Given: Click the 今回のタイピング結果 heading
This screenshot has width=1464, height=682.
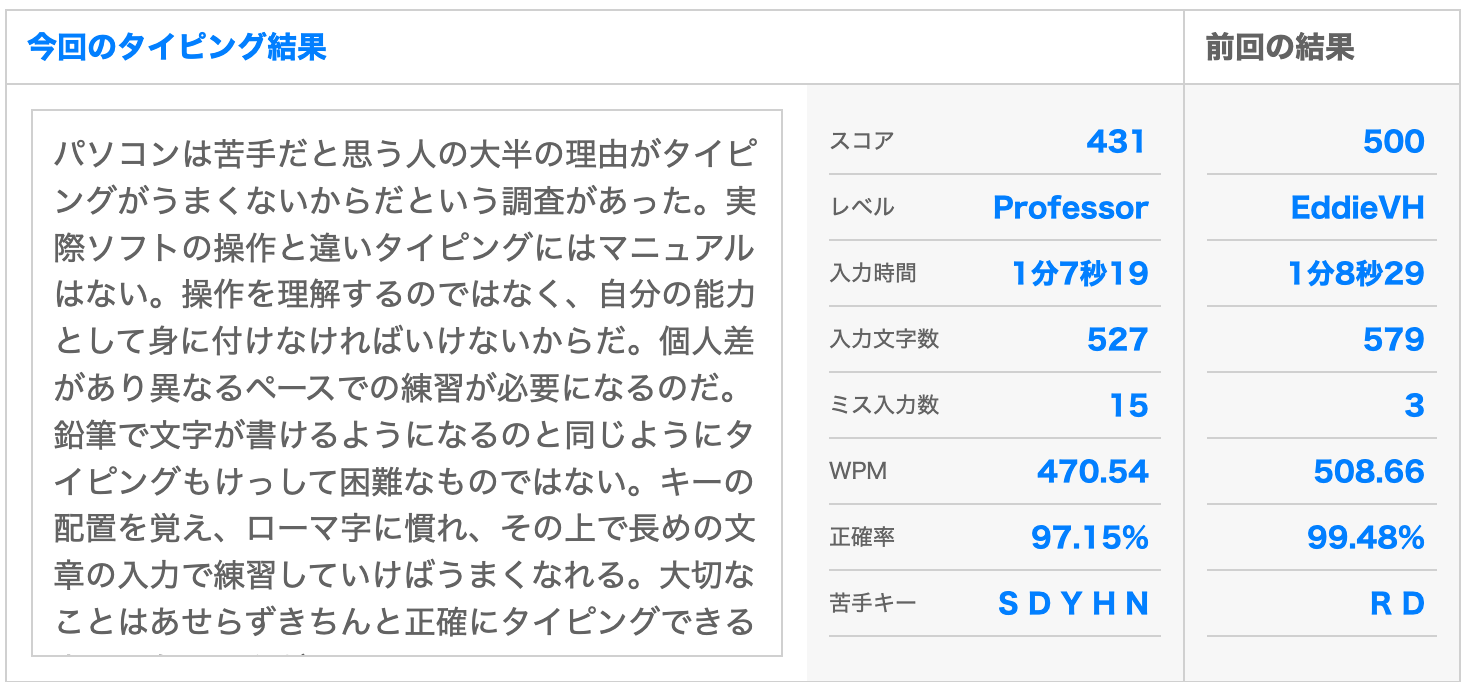Looking at the screenshot, I should (176, 47).
